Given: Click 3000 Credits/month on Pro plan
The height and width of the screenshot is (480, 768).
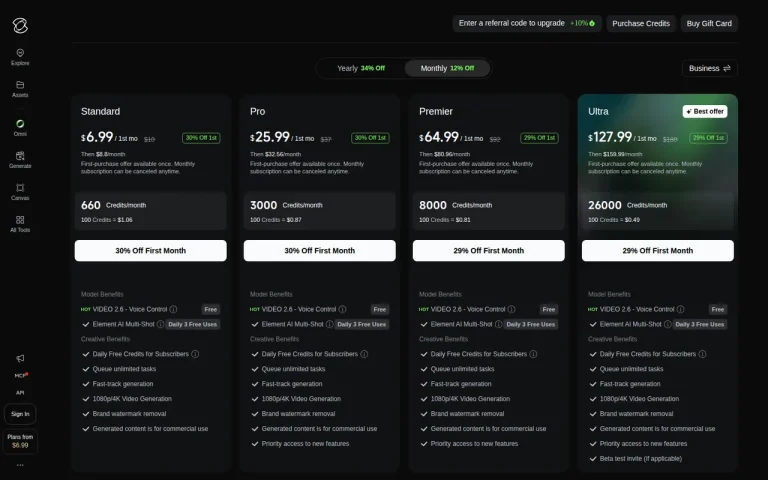Looking at the screenshot, I should (x=286, y=205).
